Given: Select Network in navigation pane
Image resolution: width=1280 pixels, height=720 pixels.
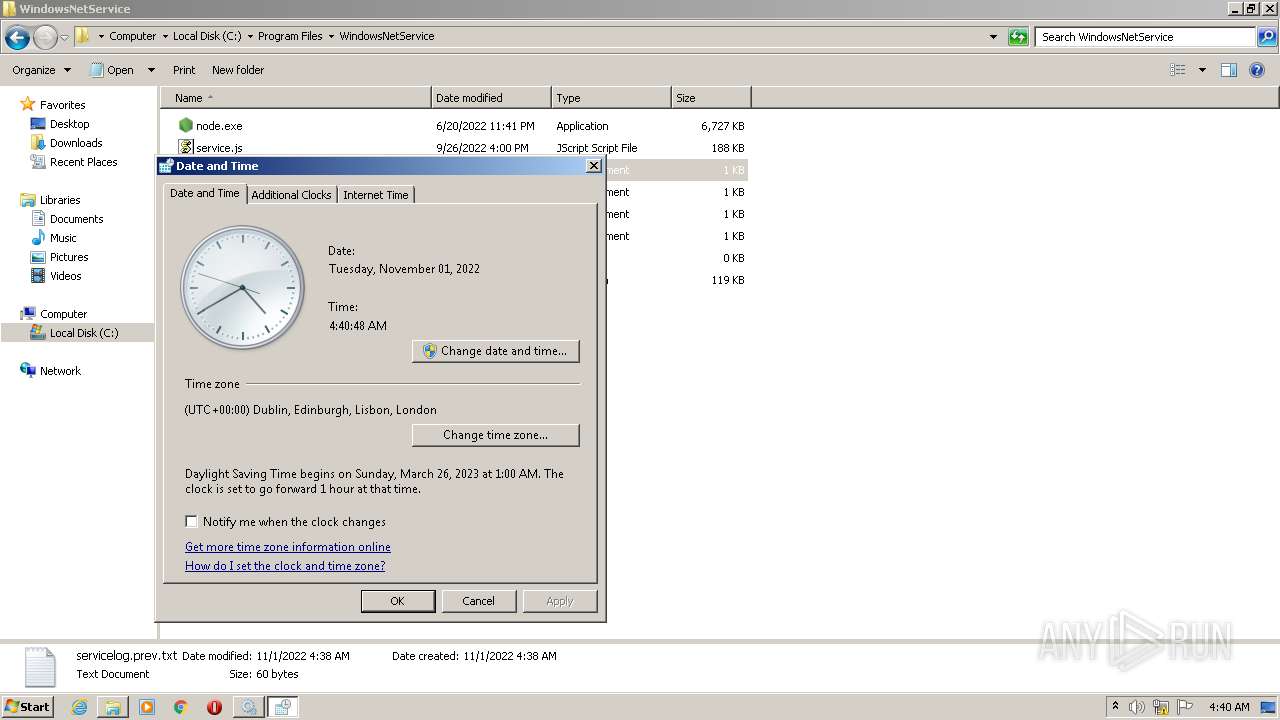Looking at the screenshot, I should pos(60,371).
